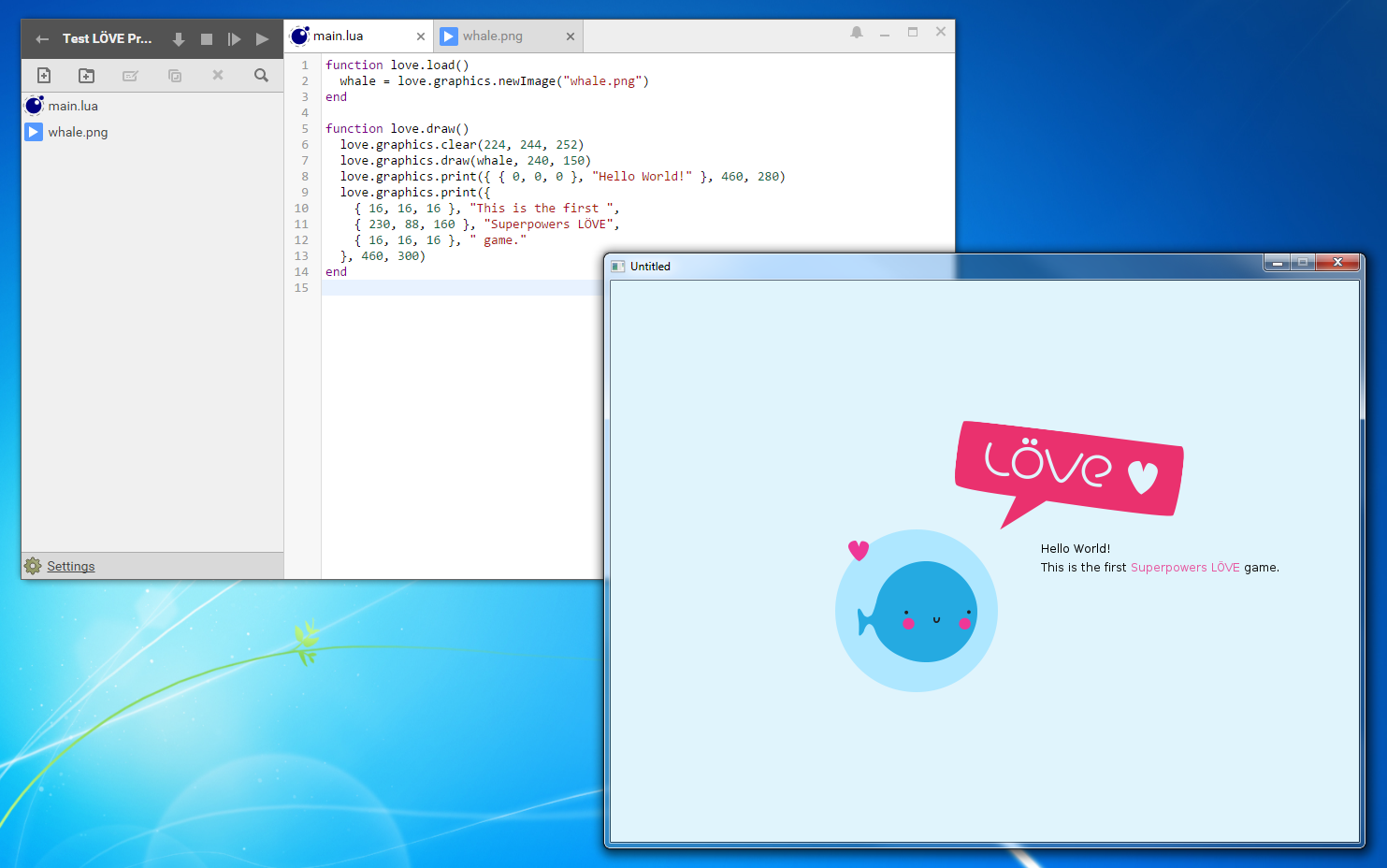1387x868 pixels.
Task: Click the Settings gear icon
Action: pos(33,566)
